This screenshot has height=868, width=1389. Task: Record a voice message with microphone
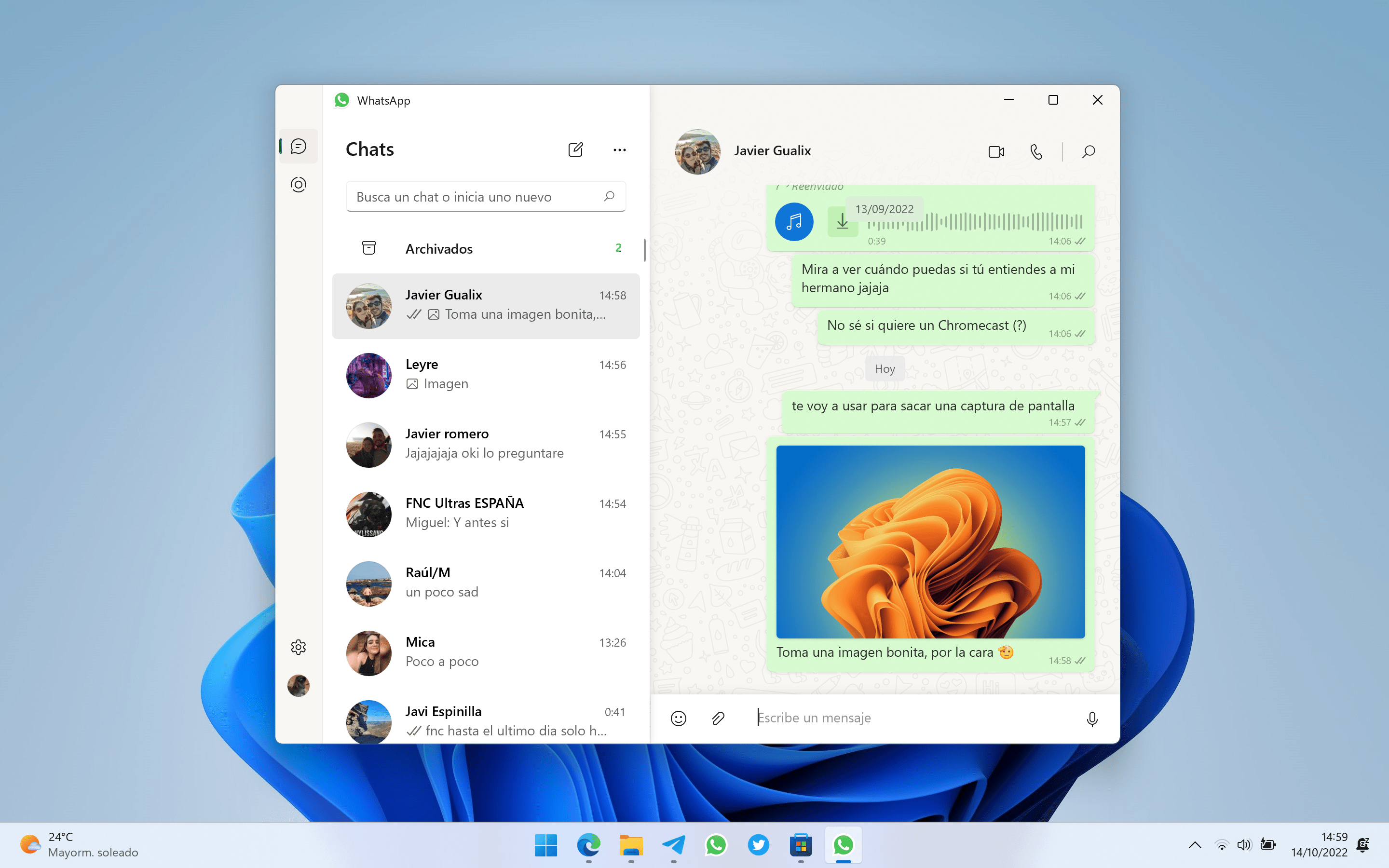[x=1092, y=719]
